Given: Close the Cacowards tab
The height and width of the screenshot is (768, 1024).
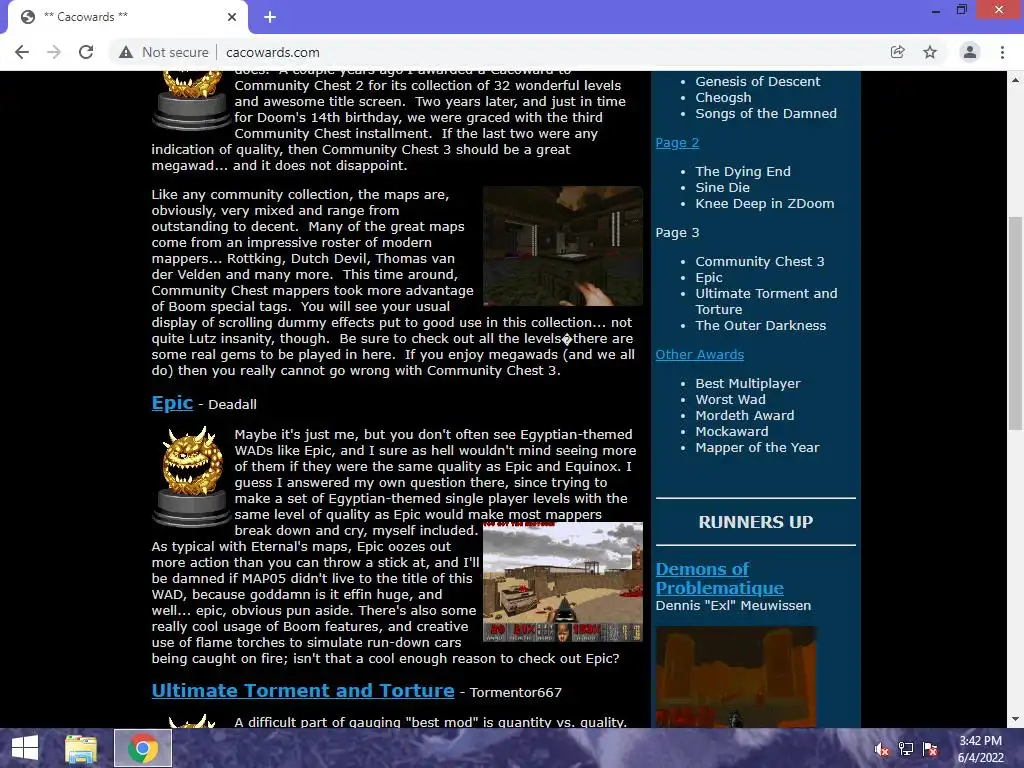Looking at the screenshot, I should coord(232,17).
